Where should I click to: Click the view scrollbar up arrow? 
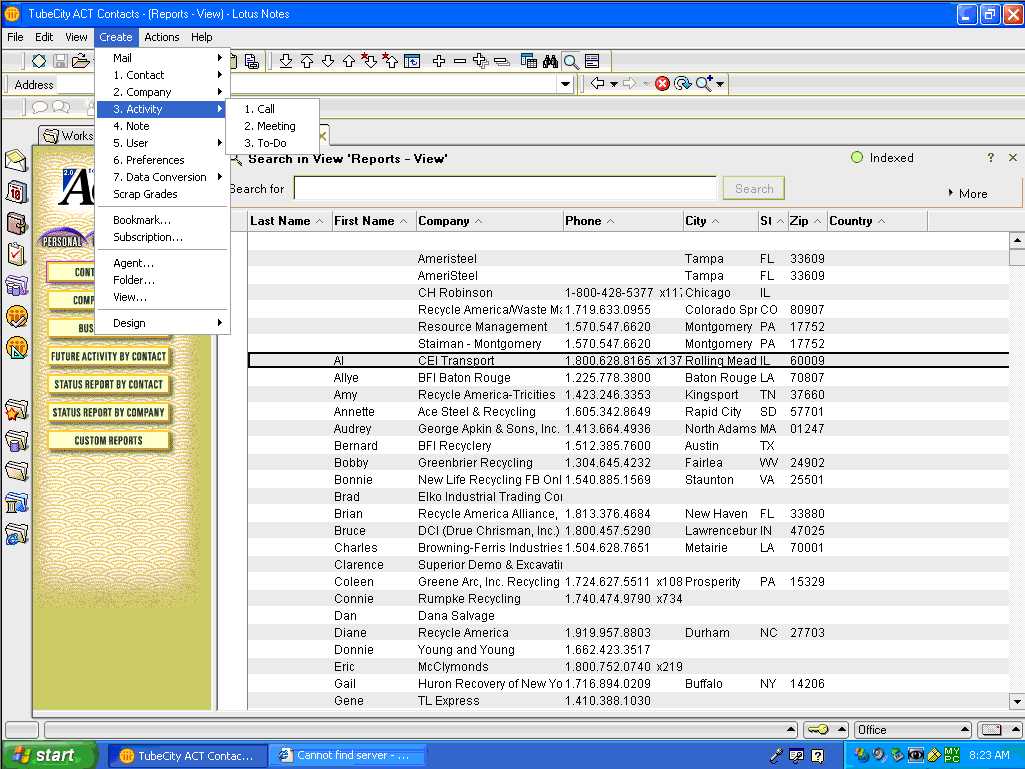1017,240
